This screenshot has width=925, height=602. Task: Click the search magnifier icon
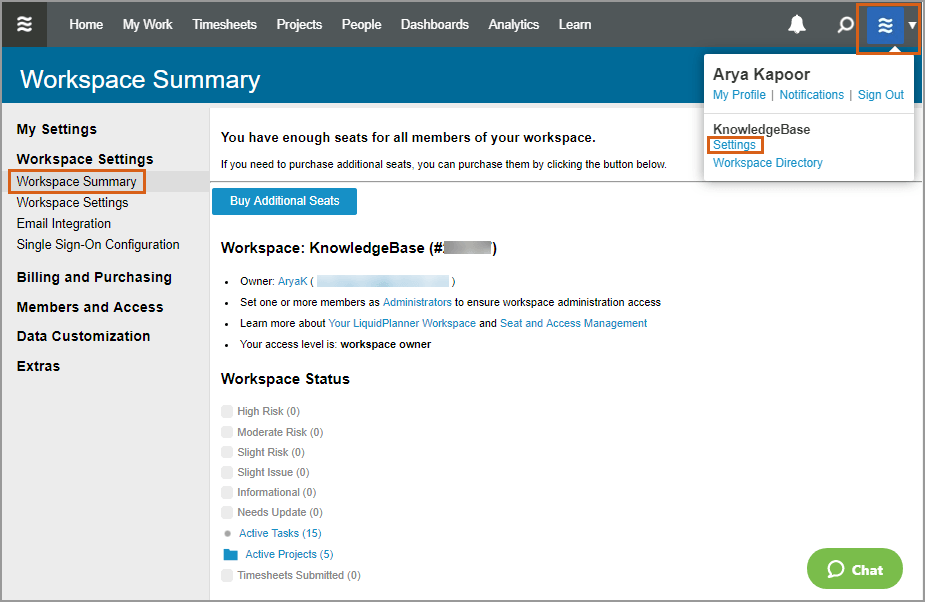845,25
